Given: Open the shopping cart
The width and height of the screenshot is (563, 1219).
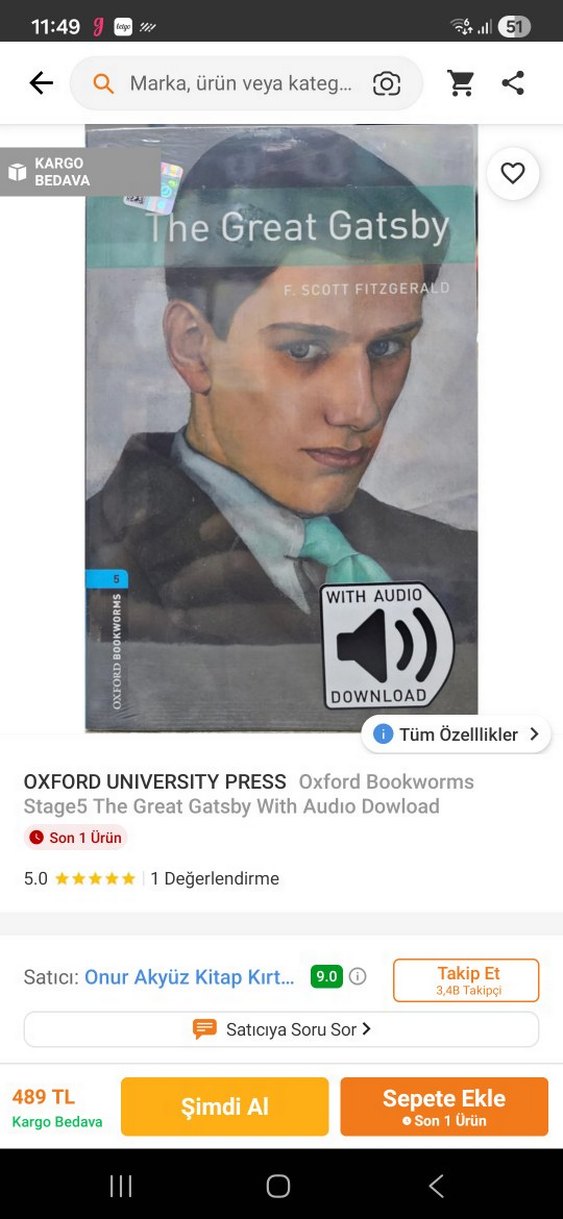Looking at the screenshot, I should pos(461,83).
